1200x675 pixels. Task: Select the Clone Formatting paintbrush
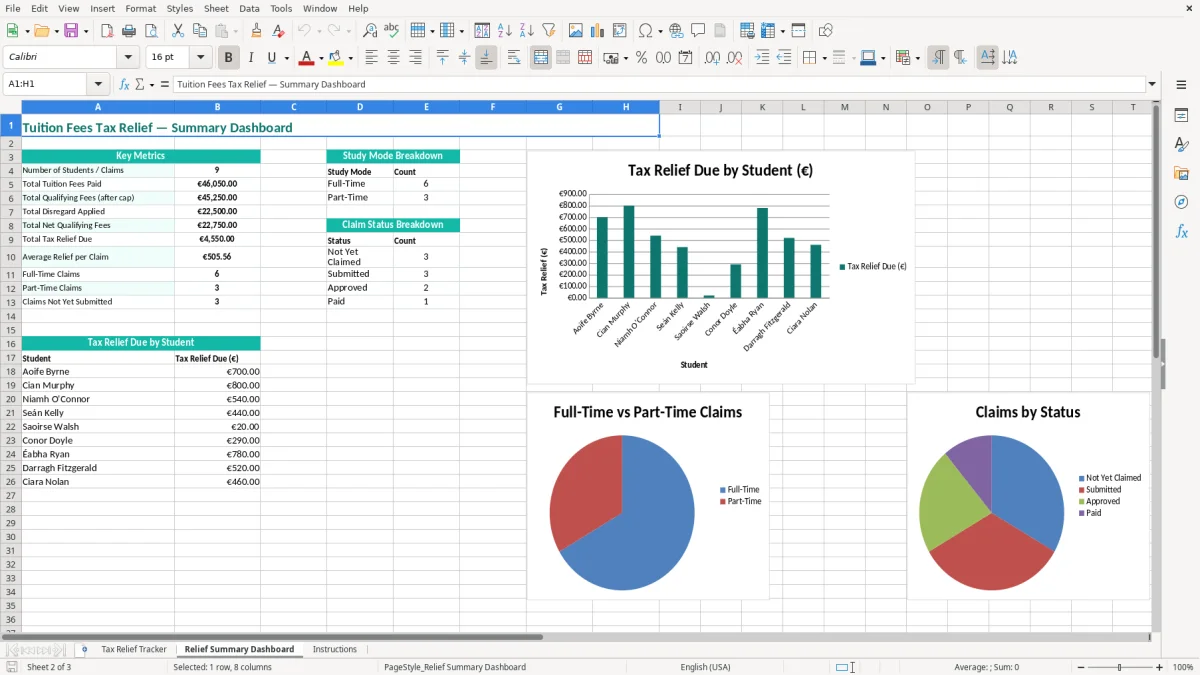tap(257, 31)
